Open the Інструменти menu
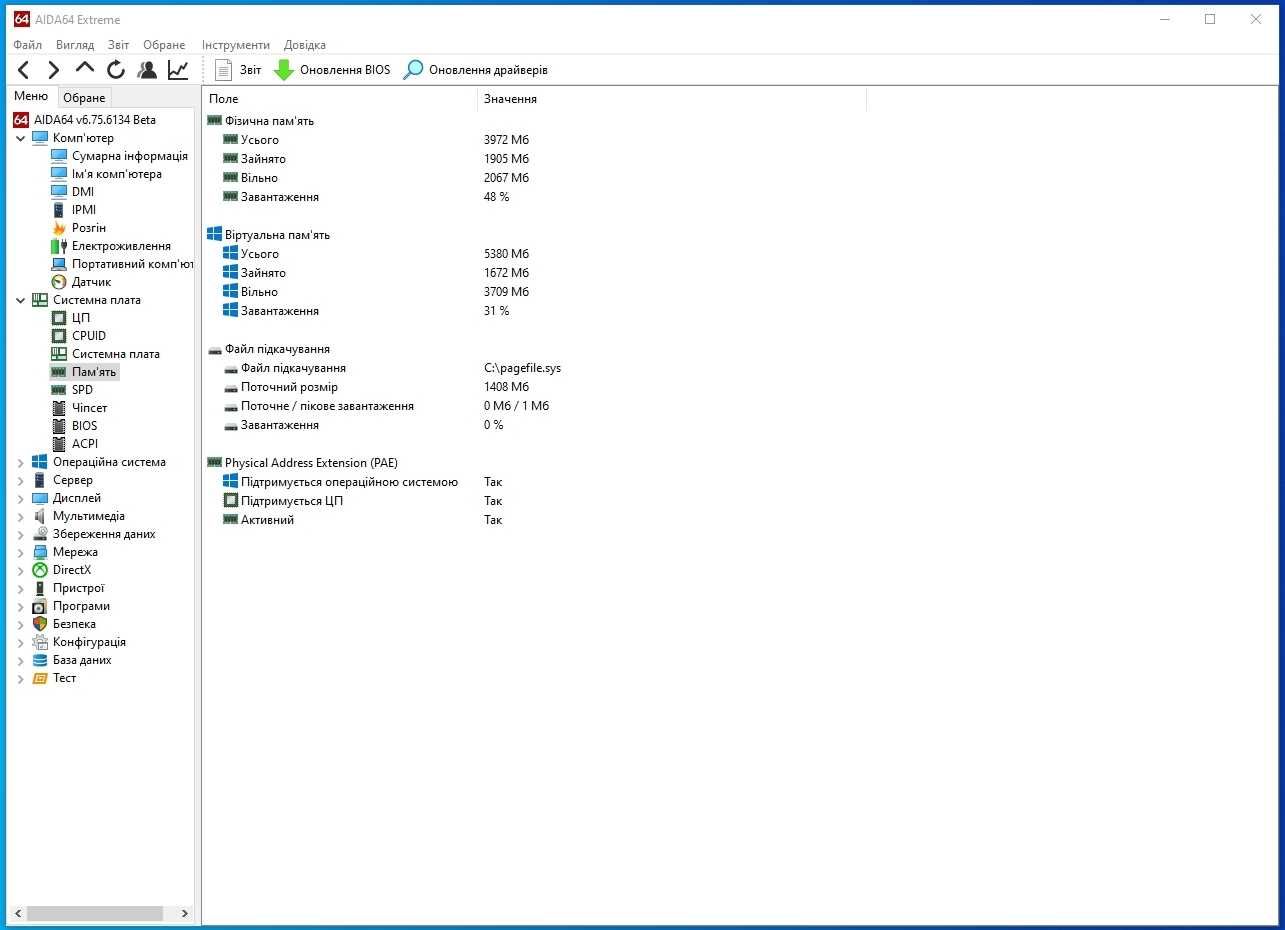Viewport: 1285px width, 930px height. tap(236, 45)
